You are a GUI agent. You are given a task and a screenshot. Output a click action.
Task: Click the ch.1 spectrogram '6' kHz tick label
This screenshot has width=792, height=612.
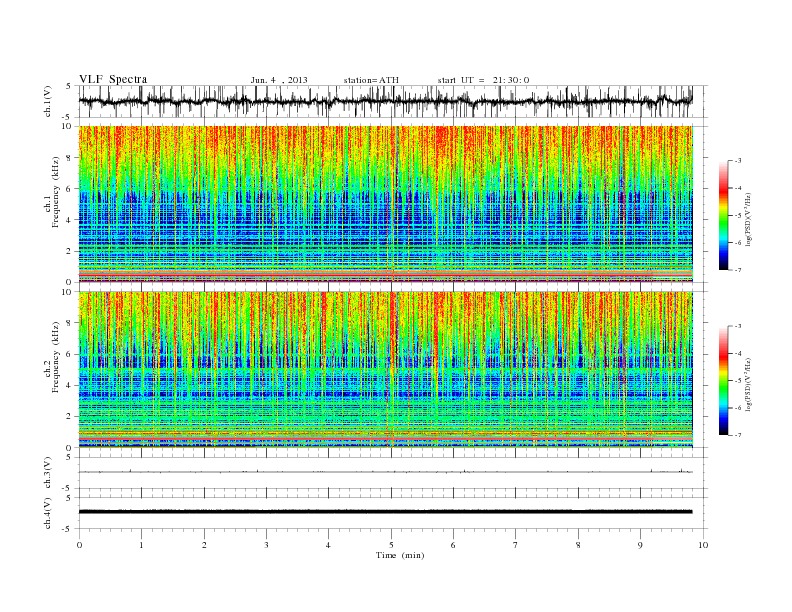point(70,189)
